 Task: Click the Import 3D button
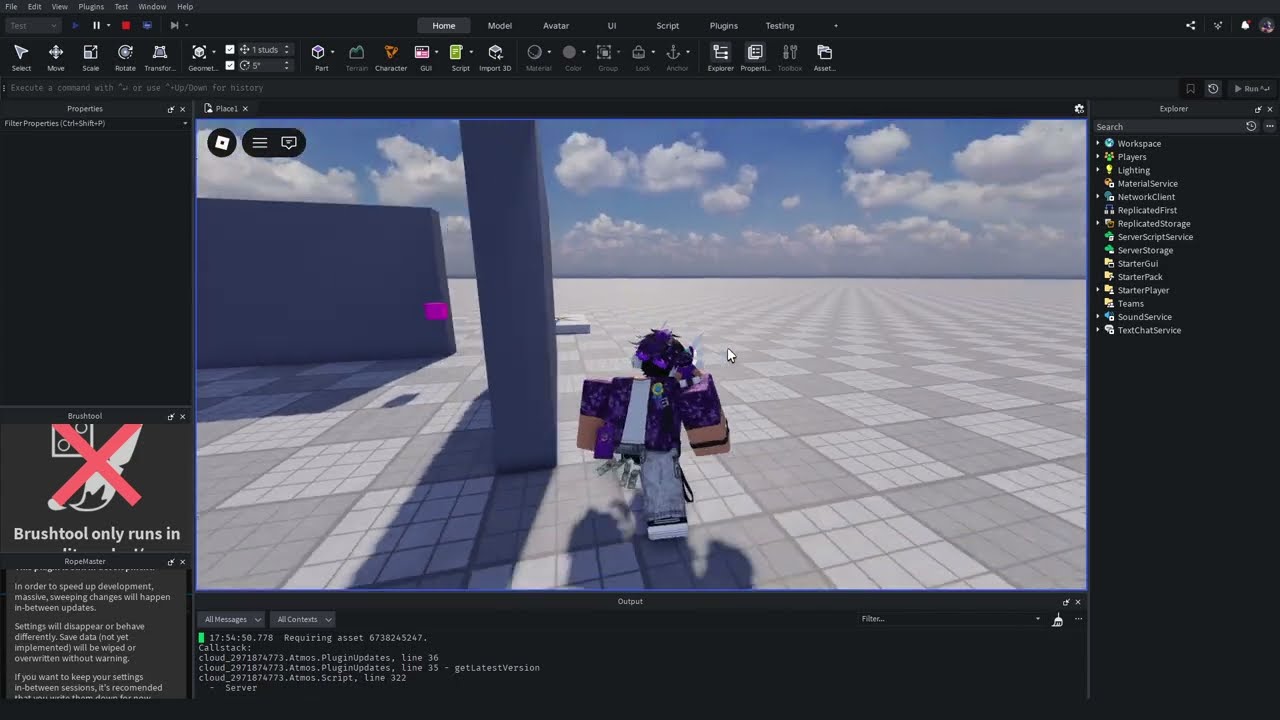coord(495,57)
